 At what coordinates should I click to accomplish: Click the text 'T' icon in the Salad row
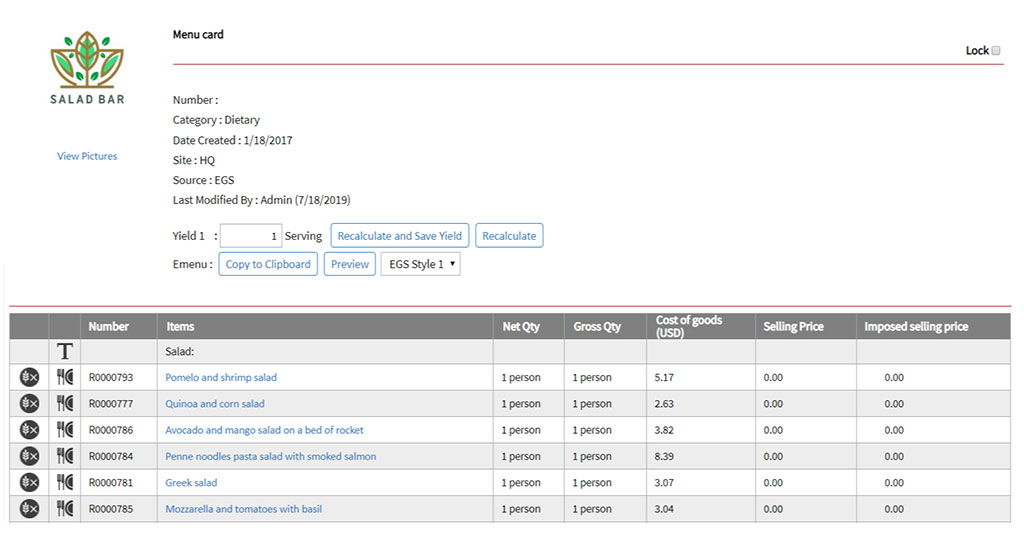coord(65,352)
